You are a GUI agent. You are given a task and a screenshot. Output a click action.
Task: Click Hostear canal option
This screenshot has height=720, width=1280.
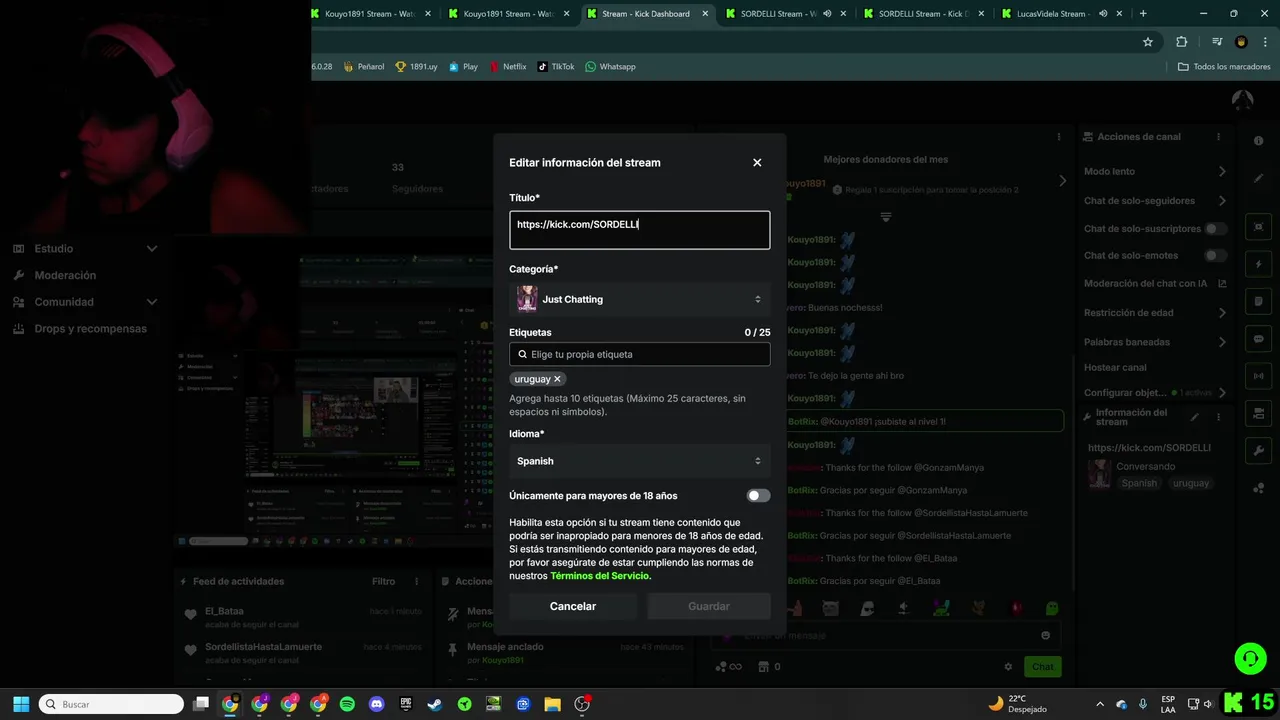[x=1115, y=368]
